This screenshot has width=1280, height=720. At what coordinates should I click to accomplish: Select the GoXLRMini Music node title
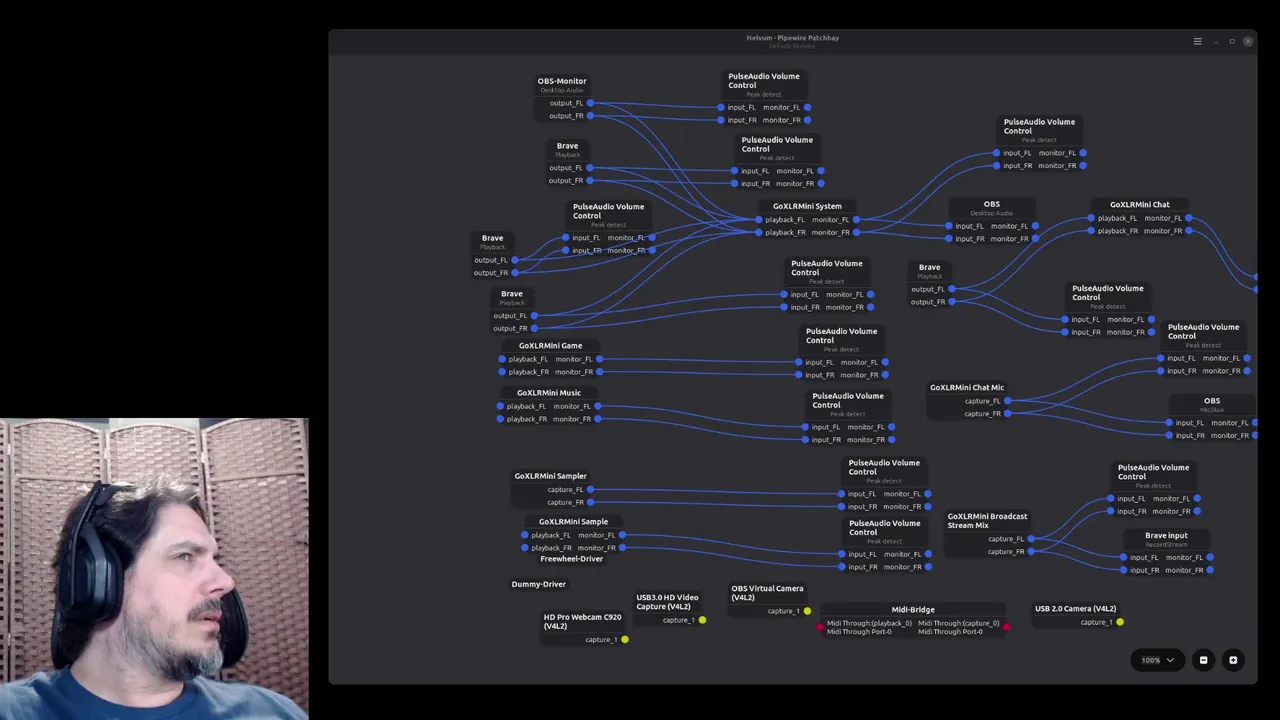(x=548, y=393)
